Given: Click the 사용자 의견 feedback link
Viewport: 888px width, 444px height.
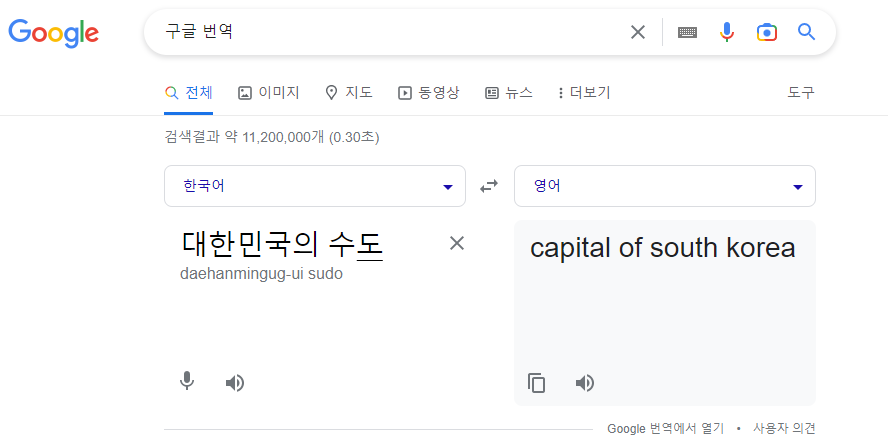Looking at the screenshot, I should [784, 429].
